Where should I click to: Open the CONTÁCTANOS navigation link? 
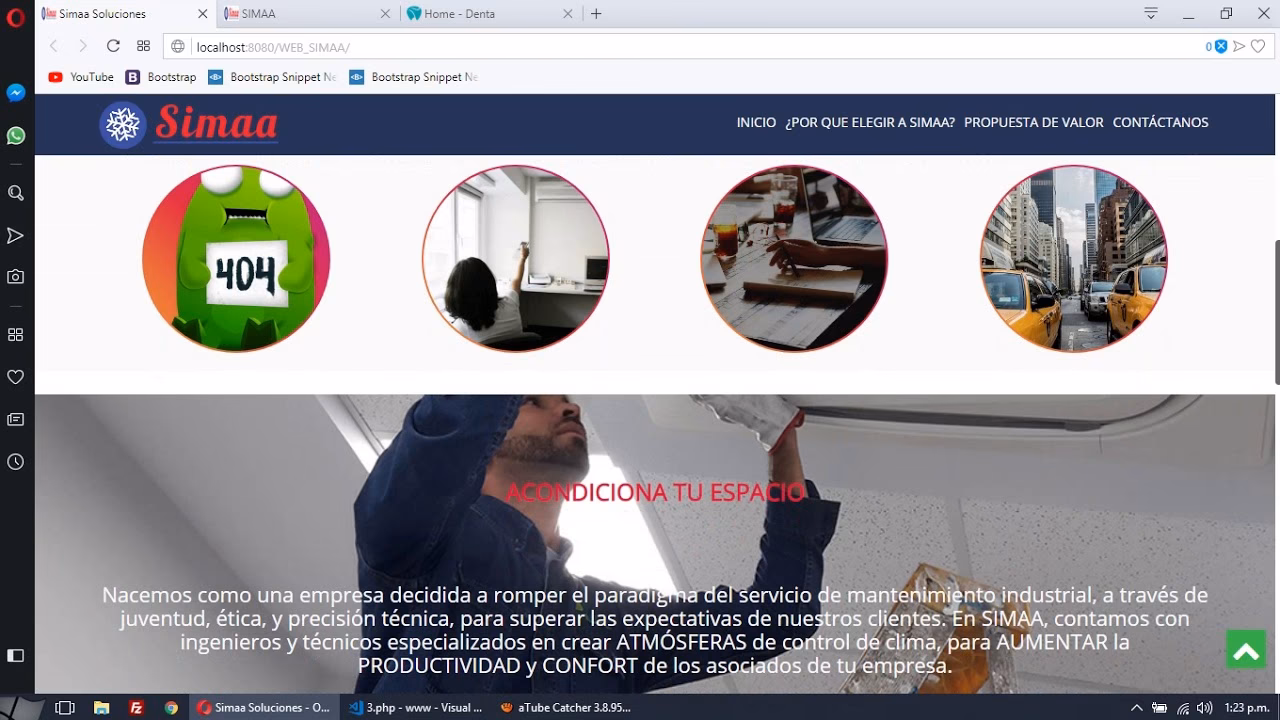point(1161,122)
